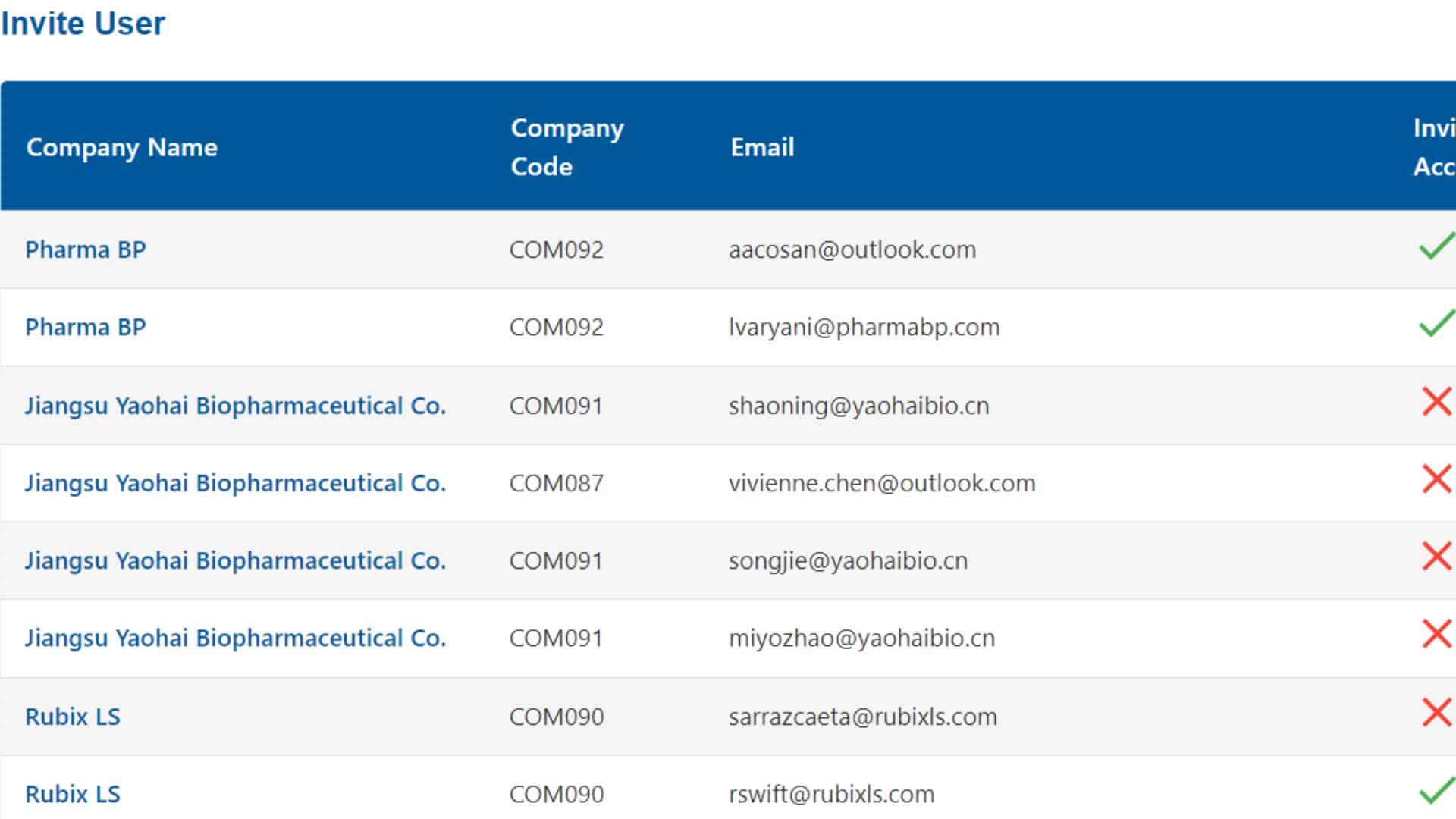Sort by Company Code column header
The height and width of the screenshot is (819, 1456).
tap(567, 147)
